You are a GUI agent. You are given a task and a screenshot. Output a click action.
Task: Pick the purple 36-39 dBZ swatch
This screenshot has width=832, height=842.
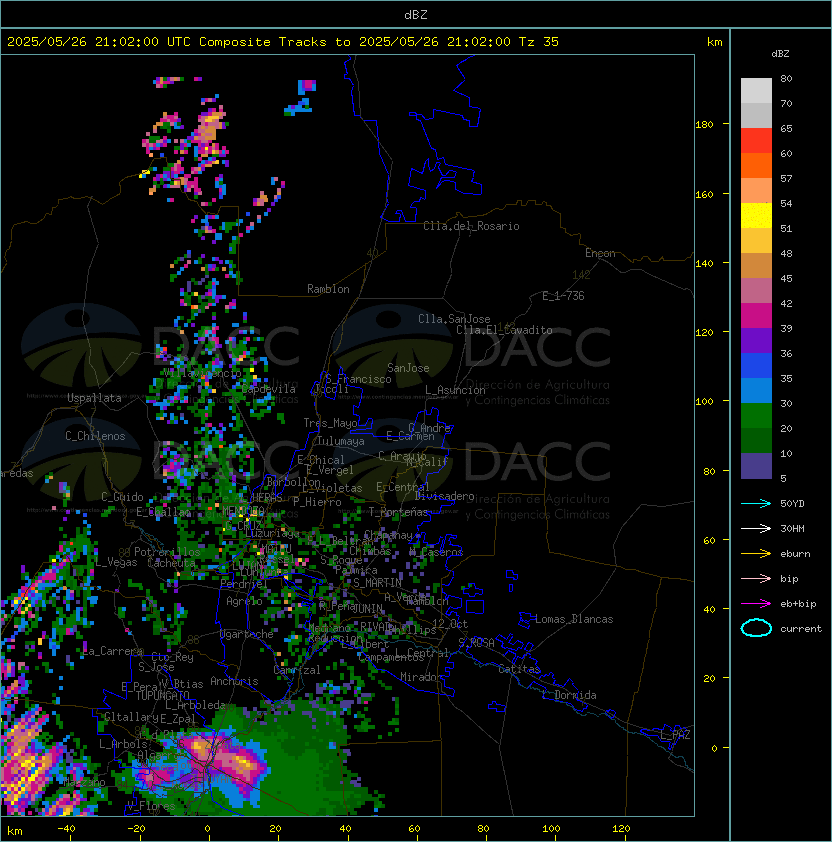[756, 341]
